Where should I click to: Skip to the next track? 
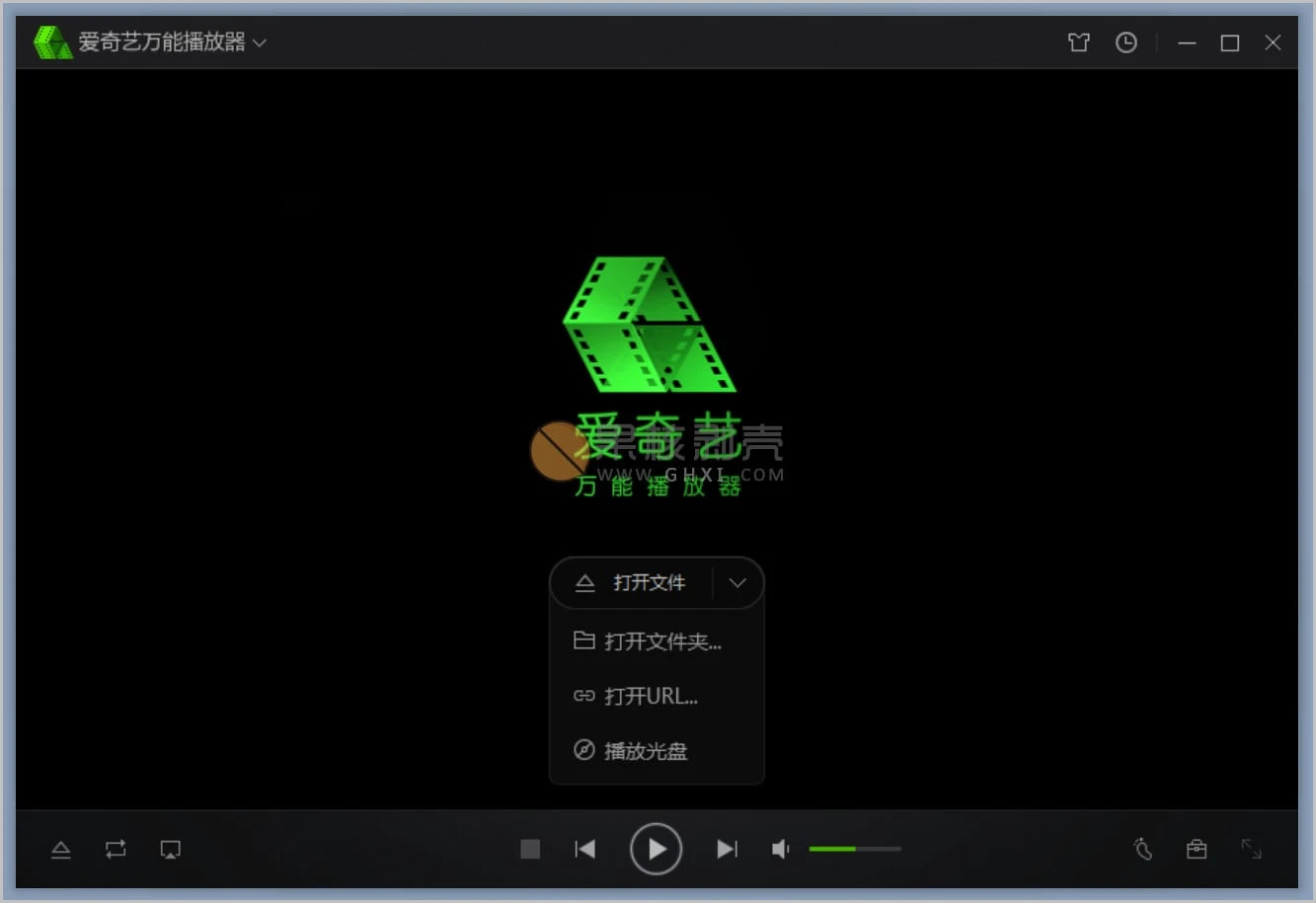point(727,849)
